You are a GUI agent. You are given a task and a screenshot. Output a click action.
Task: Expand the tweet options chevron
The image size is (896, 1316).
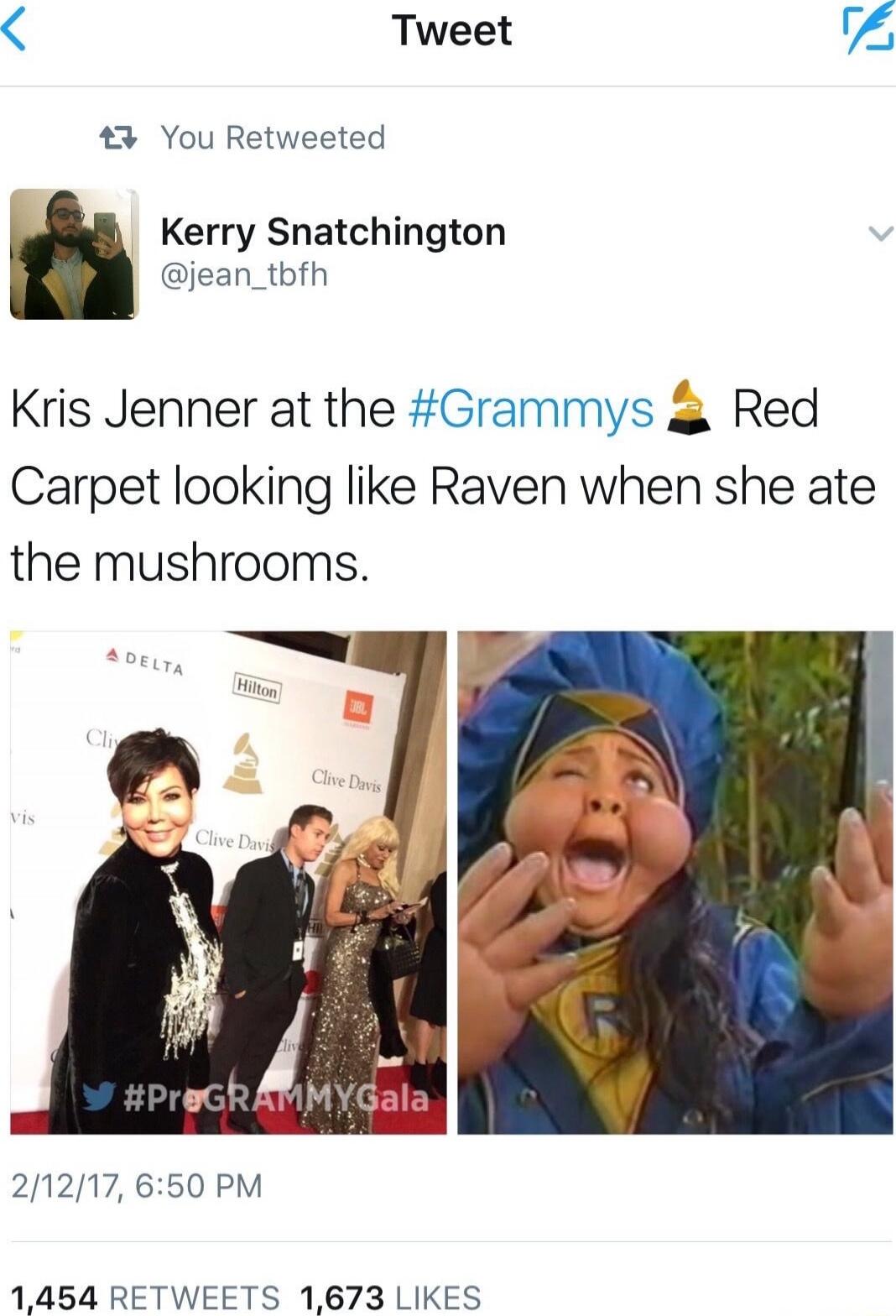pyautogui.click(x=879, y=234)
